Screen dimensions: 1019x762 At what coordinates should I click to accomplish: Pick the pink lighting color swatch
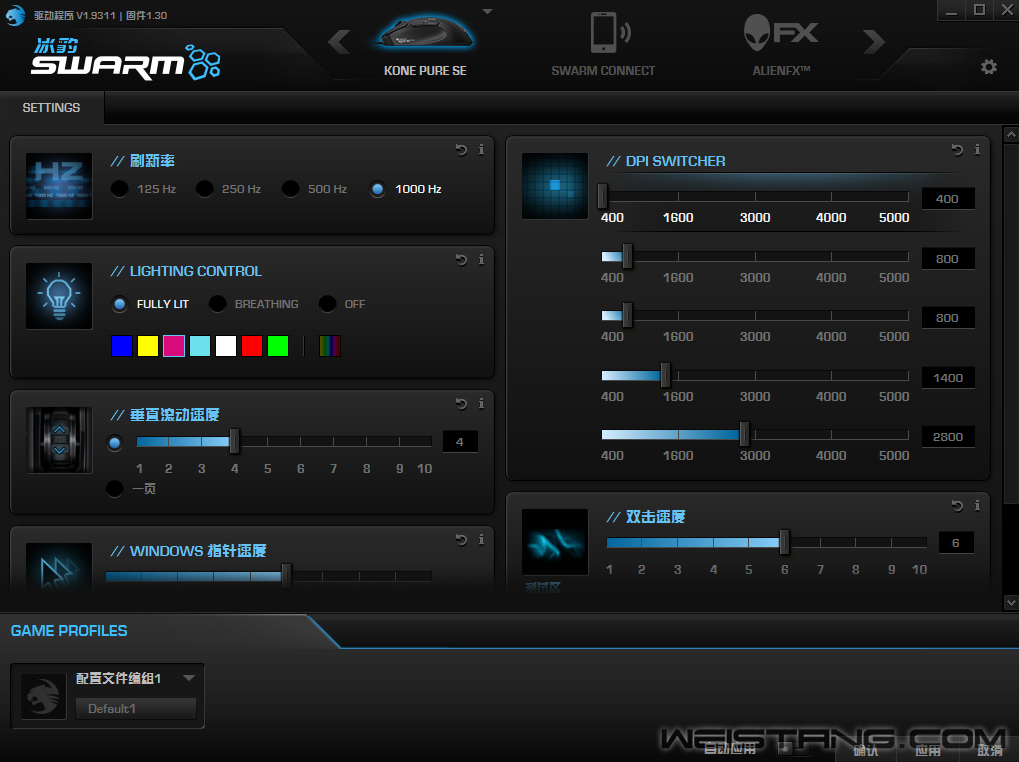pyautogui.click(x=174, y=346)
